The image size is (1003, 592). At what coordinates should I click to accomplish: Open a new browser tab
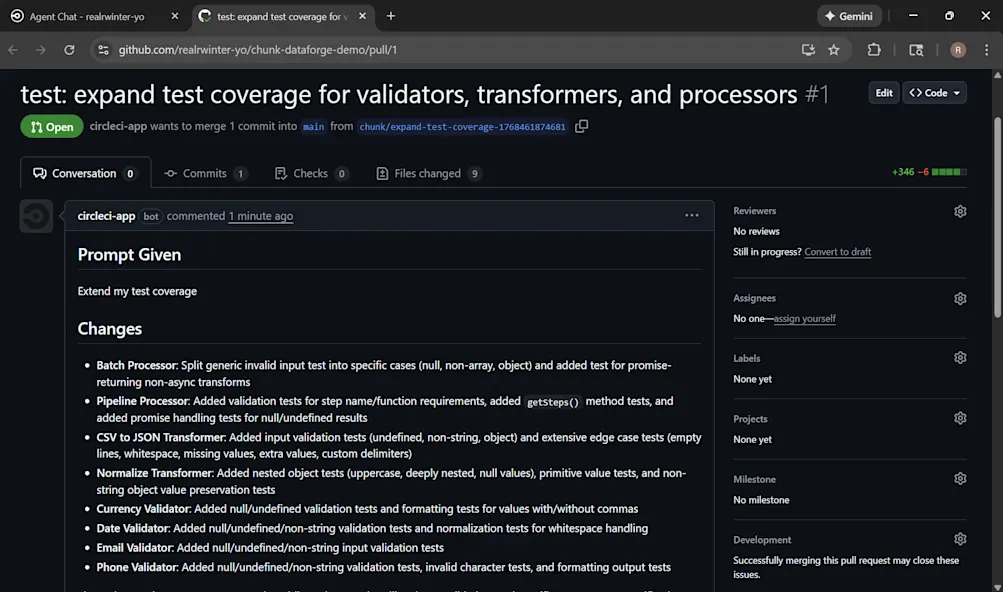pos(391,16)
